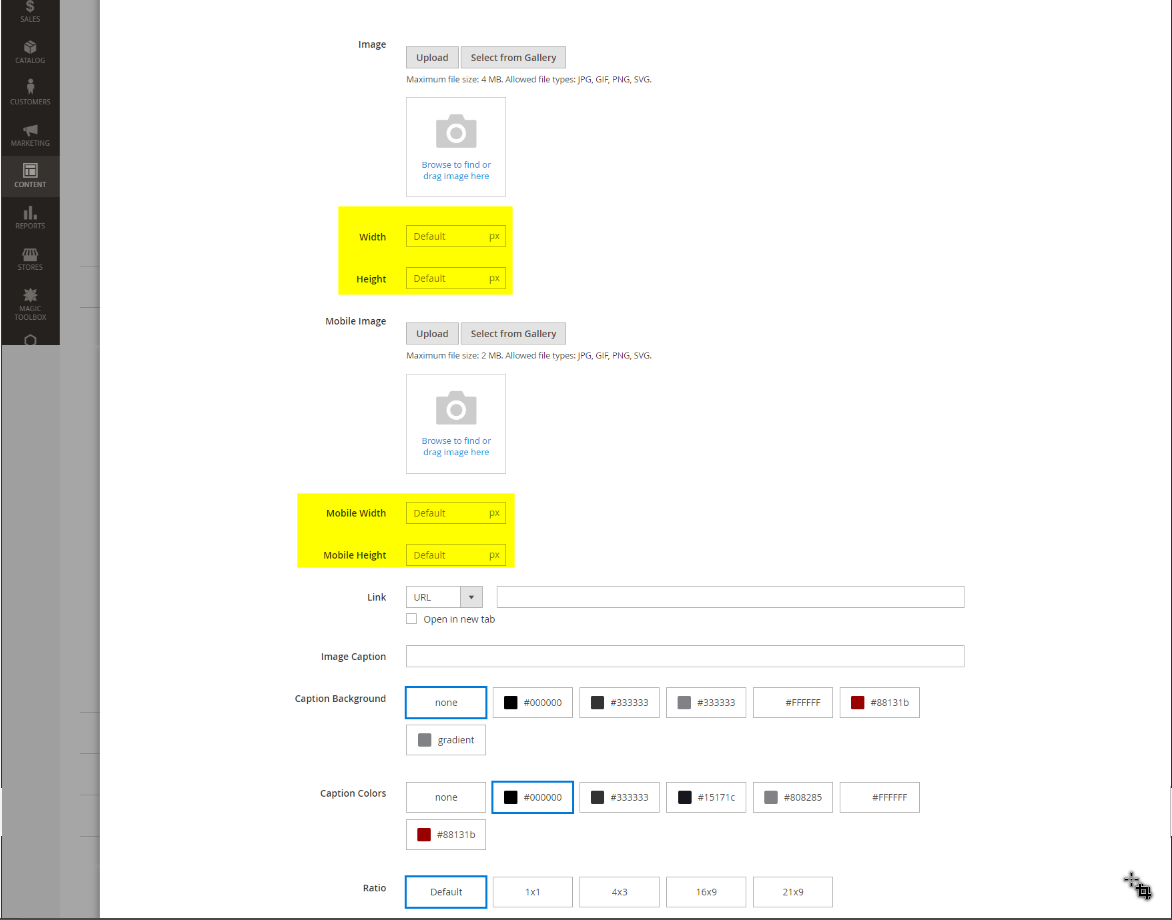Focus the Width input field
Image resolution: width=1172 pixels, height=920 pixels.
click(x=456, y=236)
